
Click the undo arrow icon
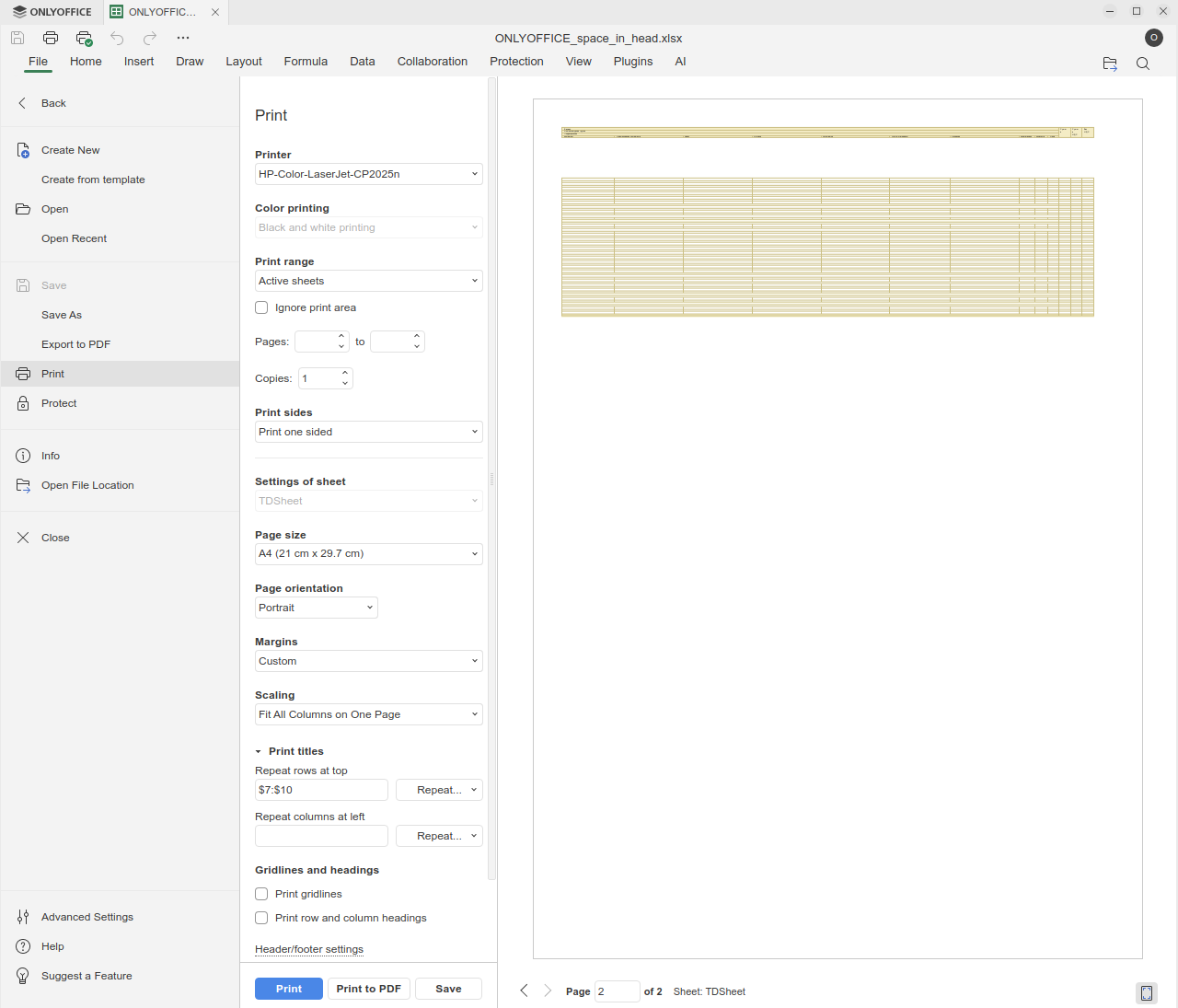(x=117, y=38)
